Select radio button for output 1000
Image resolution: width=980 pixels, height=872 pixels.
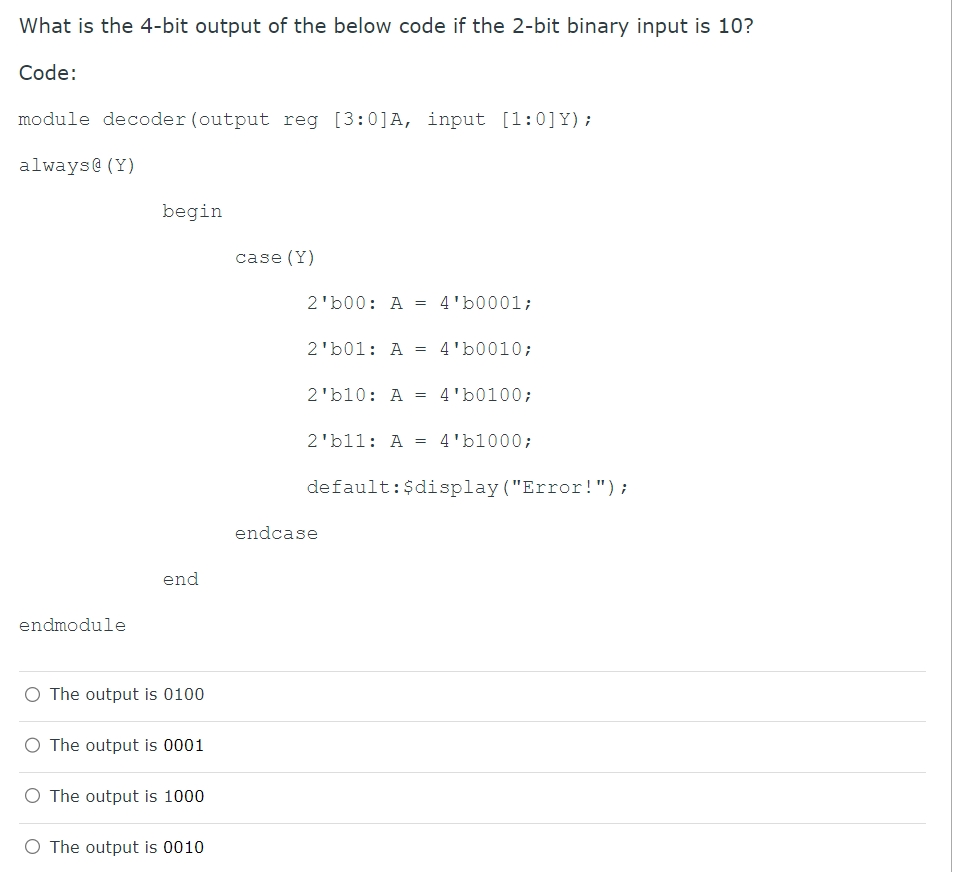[31, 796]
